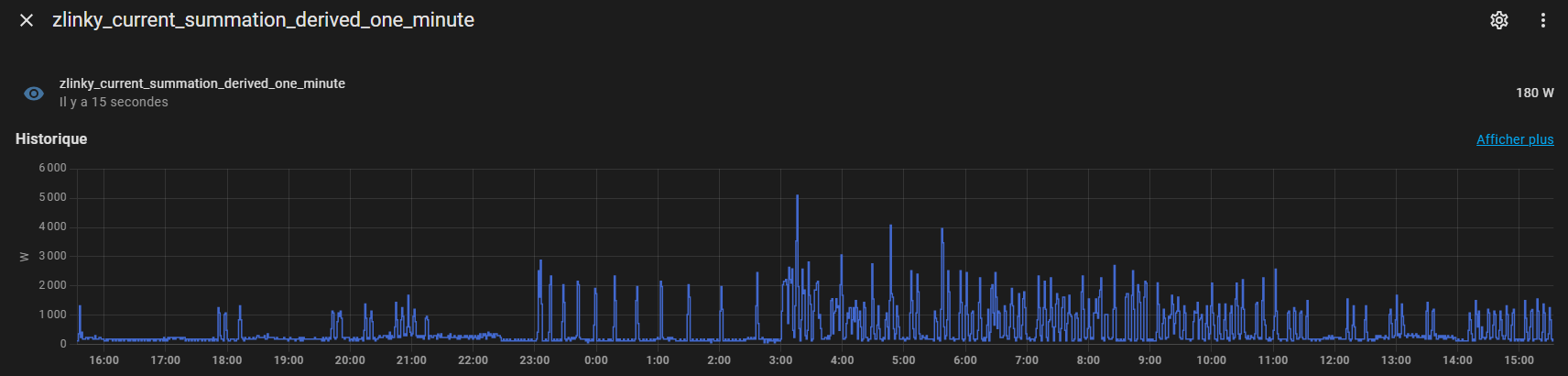Click the 'Historique' section heading
This screenshot has height=376, width=1568.
pos(51,138)
